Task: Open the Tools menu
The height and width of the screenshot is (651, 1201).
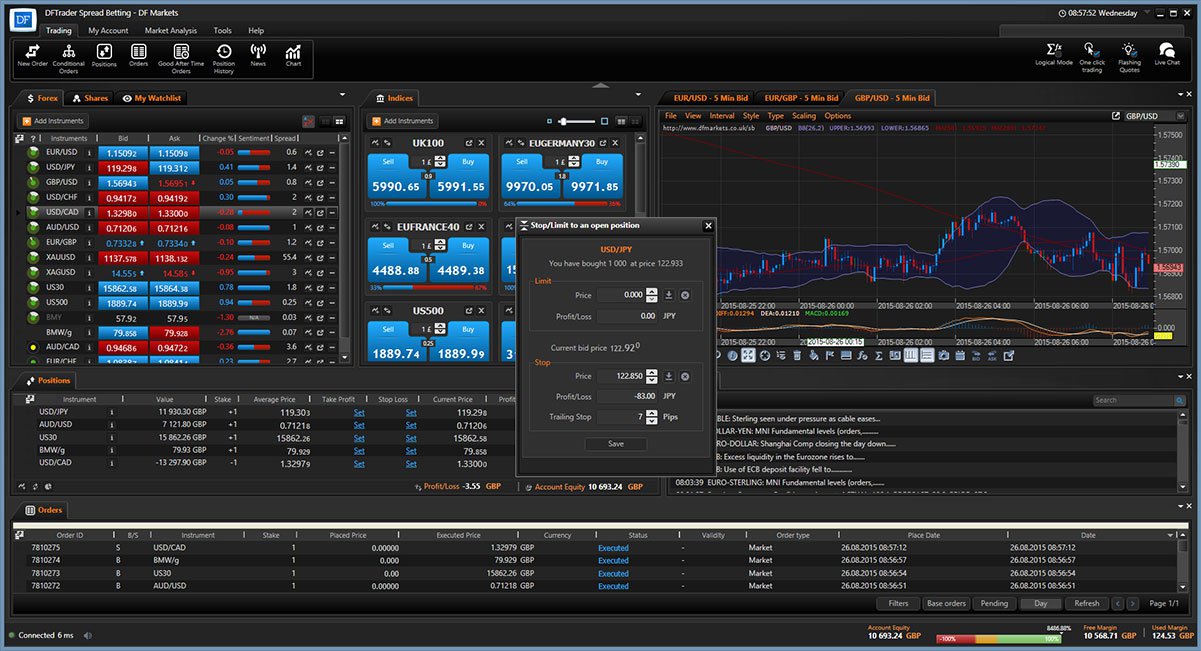Action: [x=222, y=31]
